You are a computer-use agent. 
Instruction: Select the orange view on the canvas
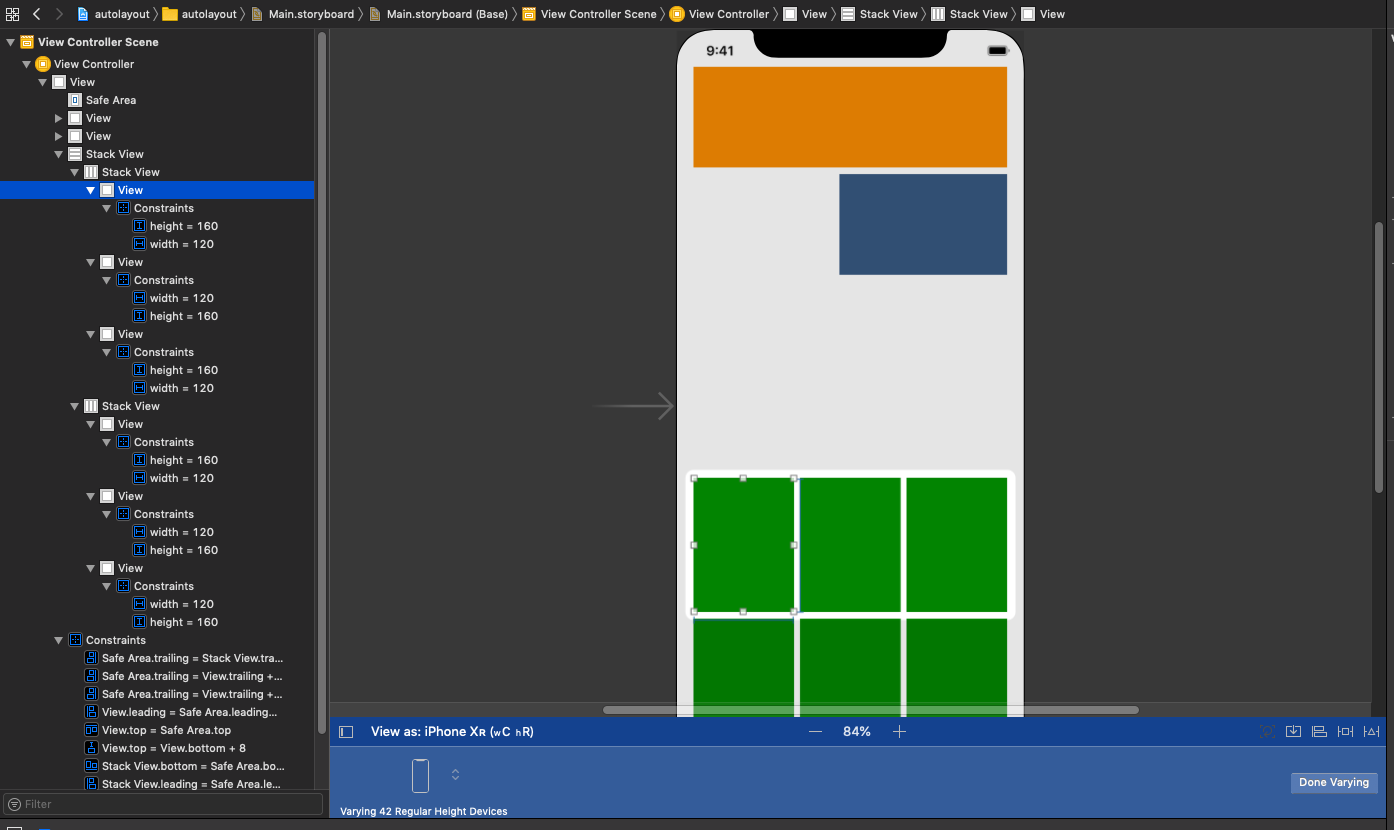click(850, 117)
